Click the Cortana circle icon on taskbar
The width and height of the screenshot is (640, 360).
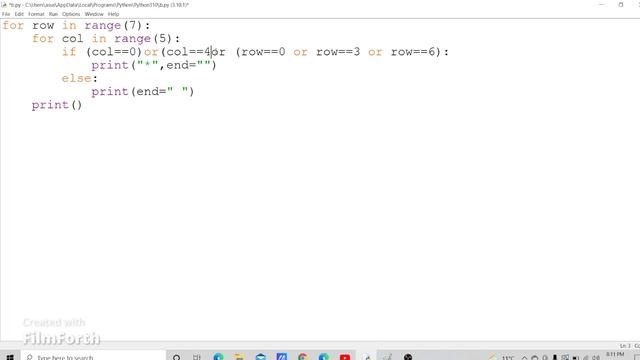(x=176, y=357)
